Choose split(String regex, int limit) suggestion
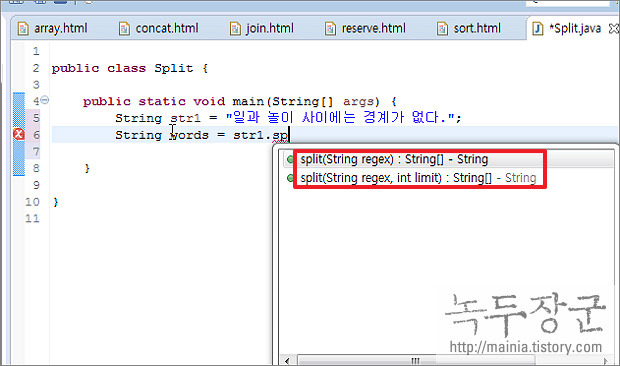This screenshot has width=620, height=366. pyautogui.click(x=418, y=178)
